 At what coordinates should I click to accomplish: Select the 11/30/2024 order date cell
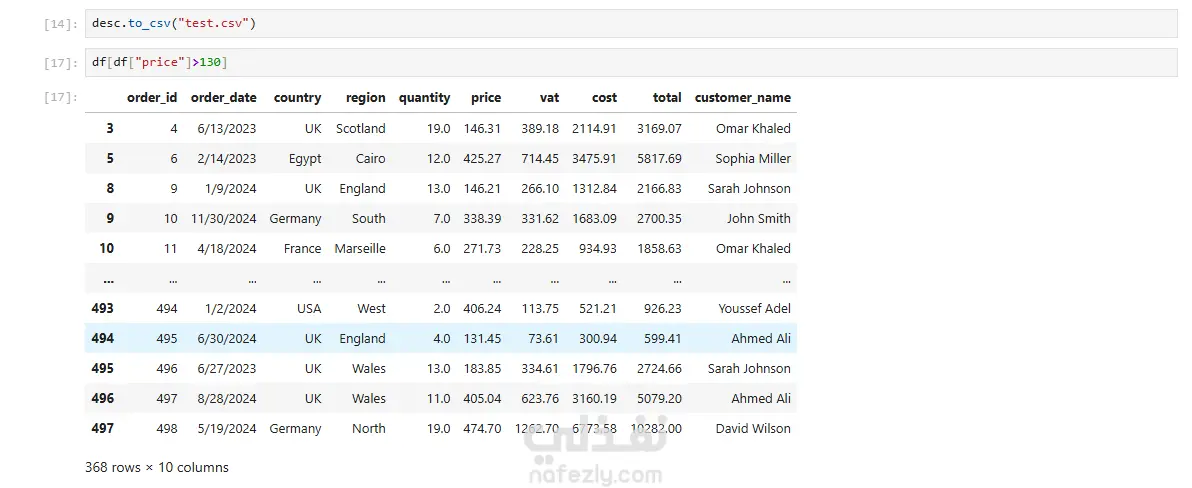[224, 219]
